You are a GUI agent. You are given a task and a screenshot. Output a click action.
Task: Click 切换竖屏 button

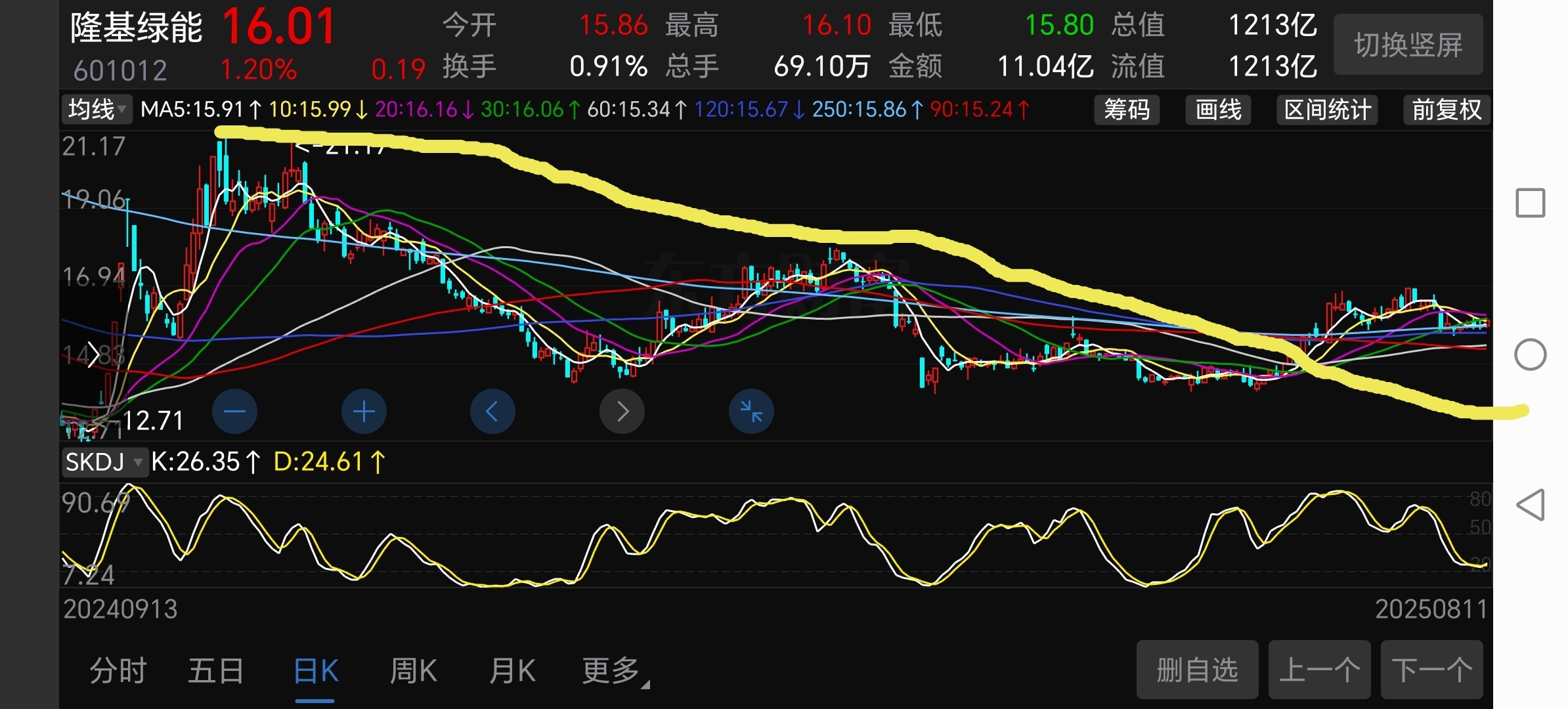pos(1408,45)
